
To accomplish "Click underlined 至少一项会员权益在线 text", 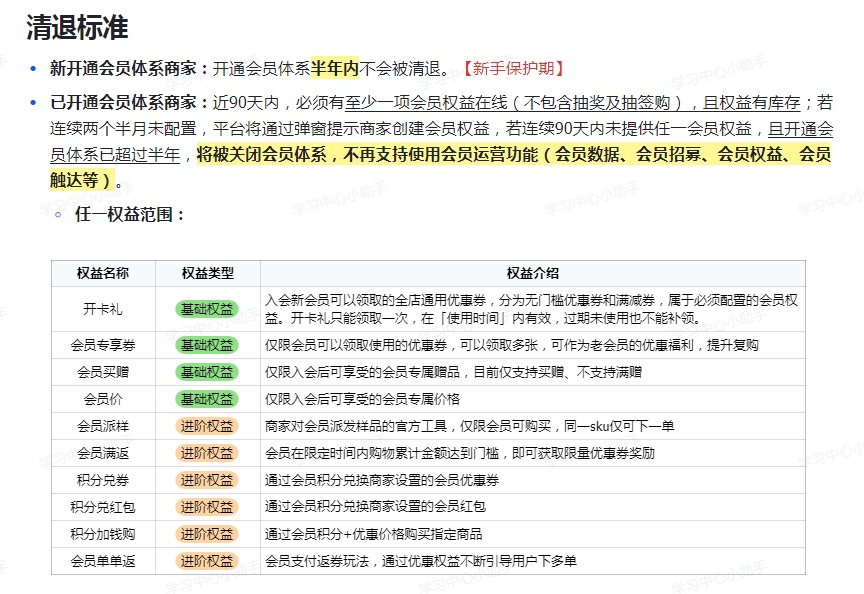I will [426, 102].
